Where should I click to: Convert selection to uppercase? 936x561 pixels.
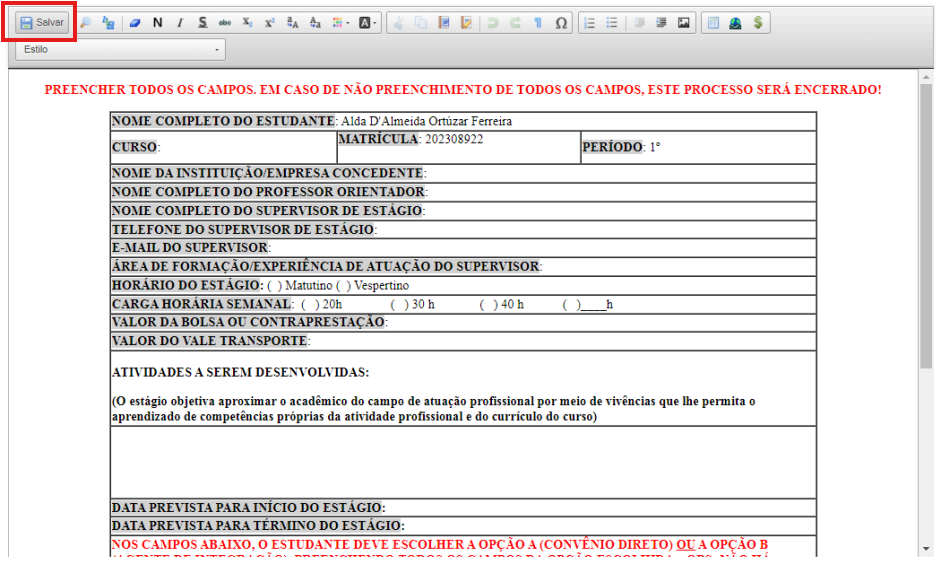(292, 23)
